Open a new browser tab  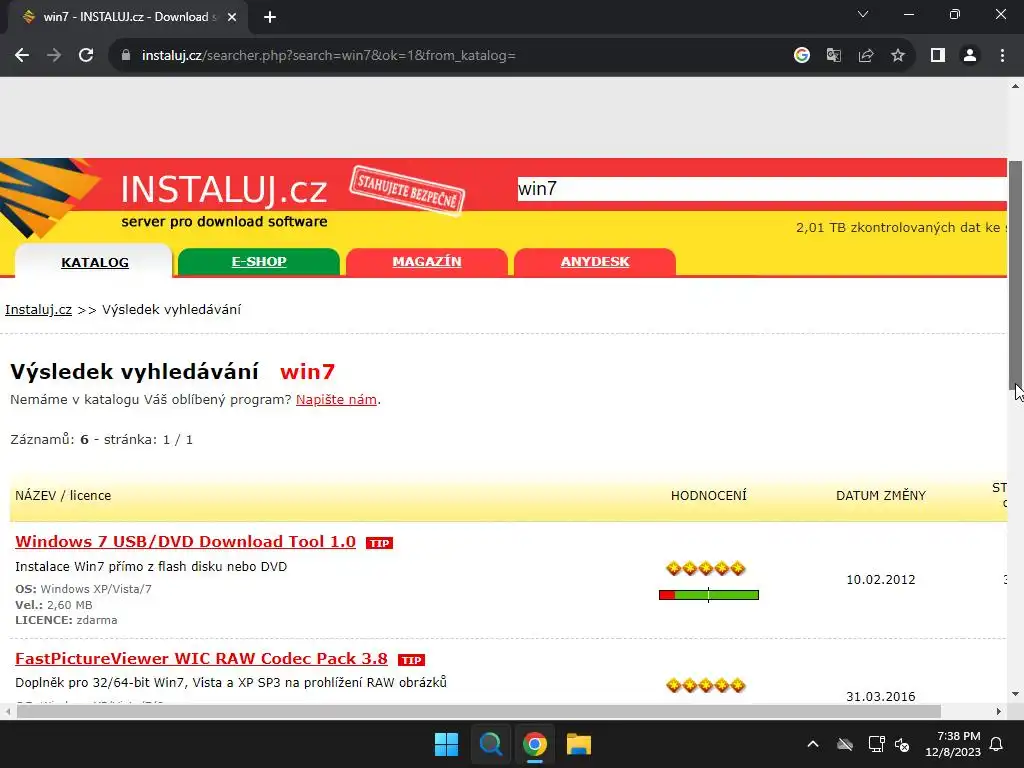(270, 17)
